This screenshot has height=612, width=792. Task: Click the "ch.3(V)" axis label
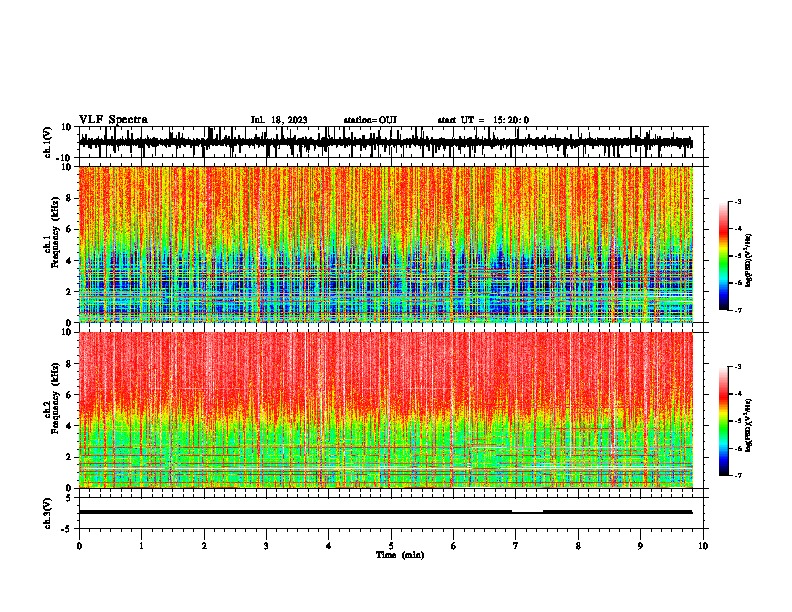48,513
